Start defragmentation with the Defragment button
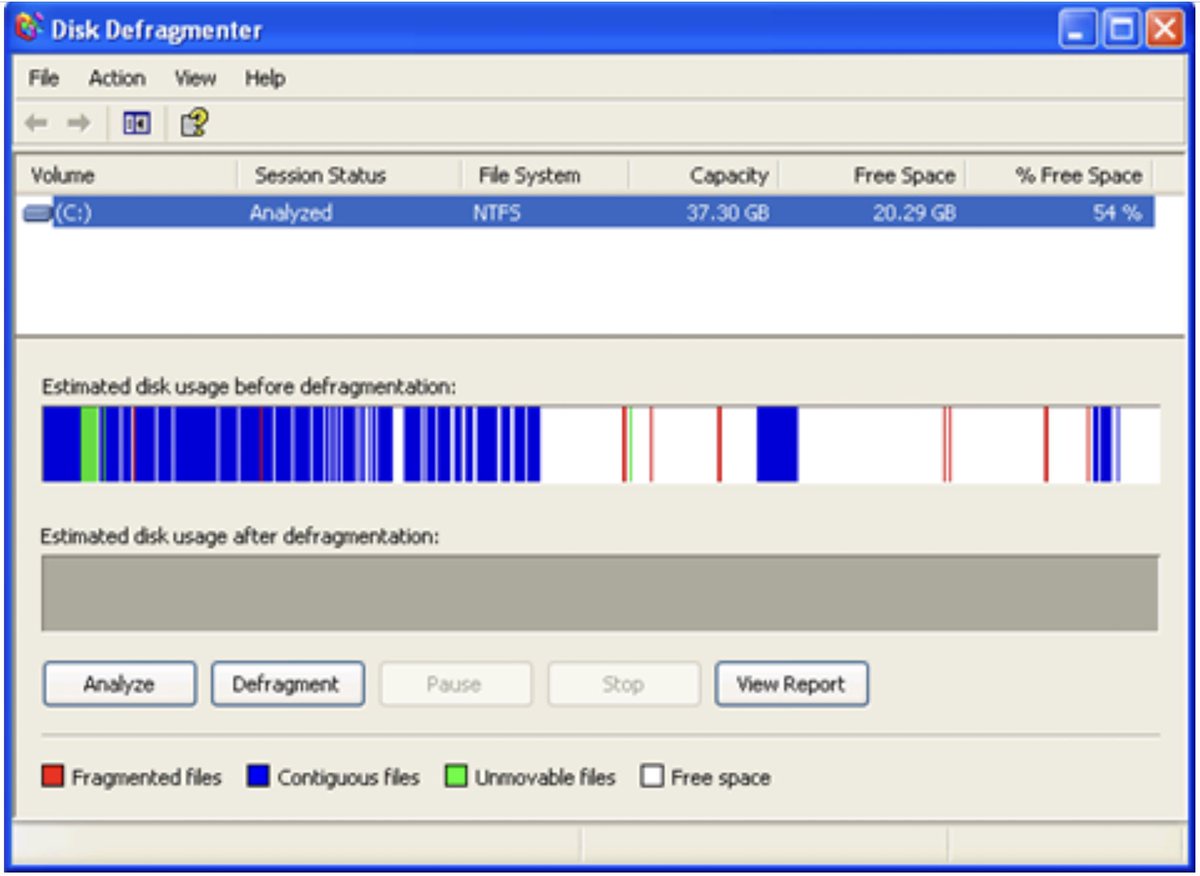The width and height of the screenshot is (1200, 876). 287,684
